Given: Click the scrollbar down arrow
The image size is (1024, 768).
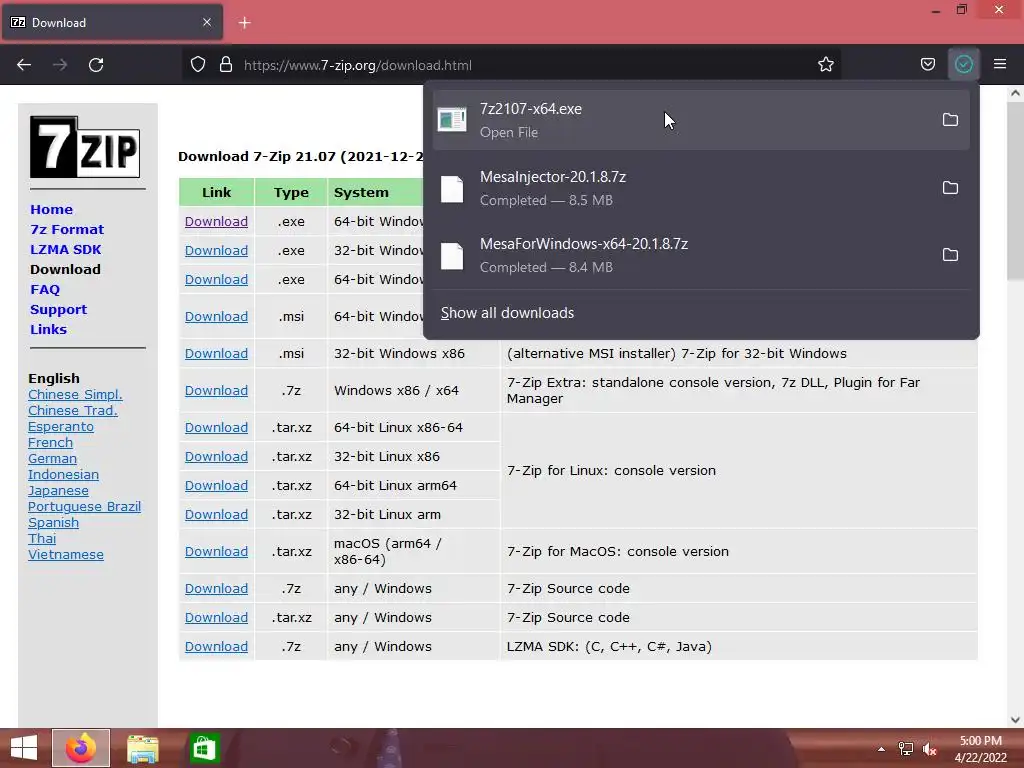Looking at the screenshot, I should click(x=1015, y=720).
